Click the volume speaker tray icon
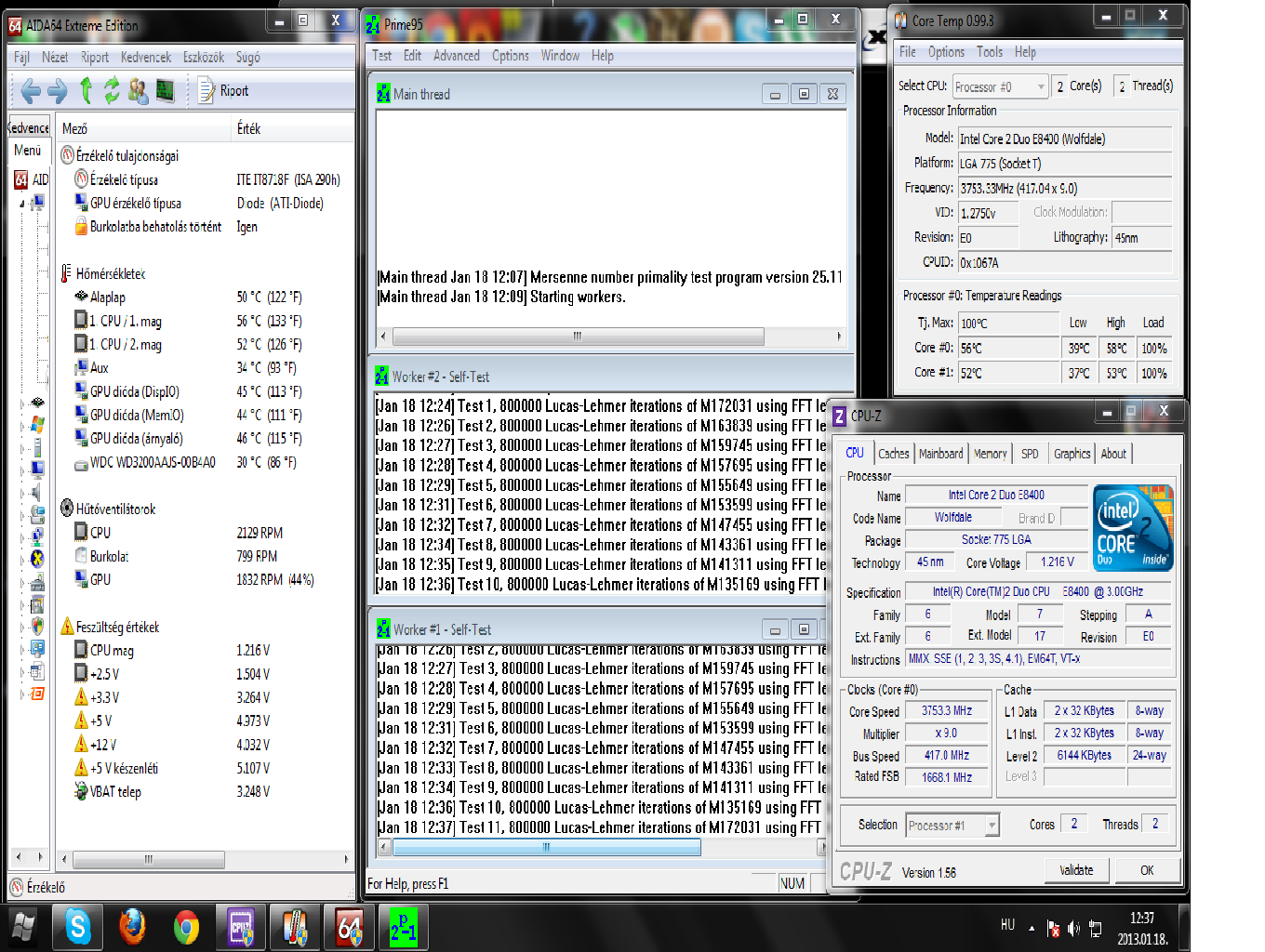Viewport: 1265px width, 952px height. pyautogui.click(x=1073, y=928)
